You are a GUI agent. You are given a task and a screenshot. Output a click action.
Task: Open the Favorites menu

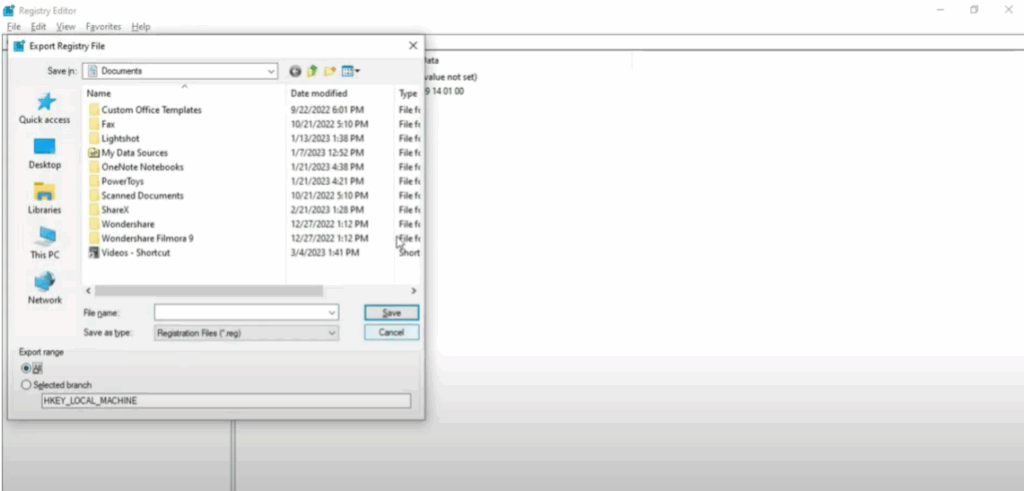pyautogui.click(x=103, y=27)
